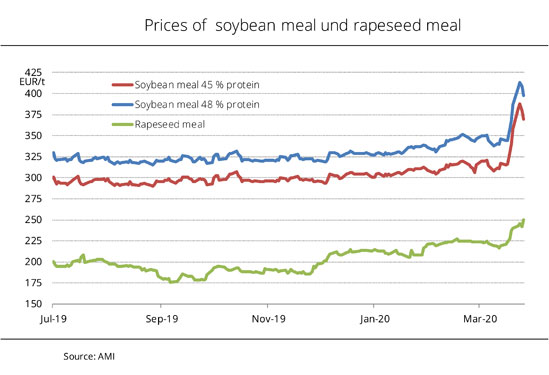Click the red Soybean meal 45 % legend swatch
The width and height of the screenshot is (549, 375).
[123, 85]
